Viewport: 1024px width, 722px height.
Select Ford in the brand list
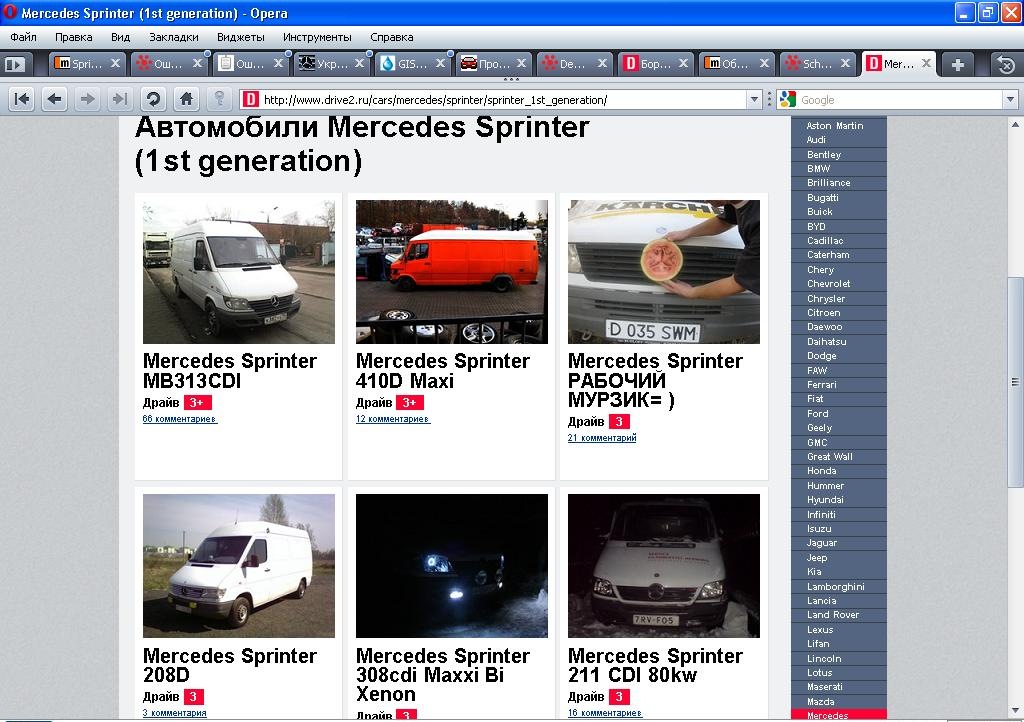coord(839,413)
